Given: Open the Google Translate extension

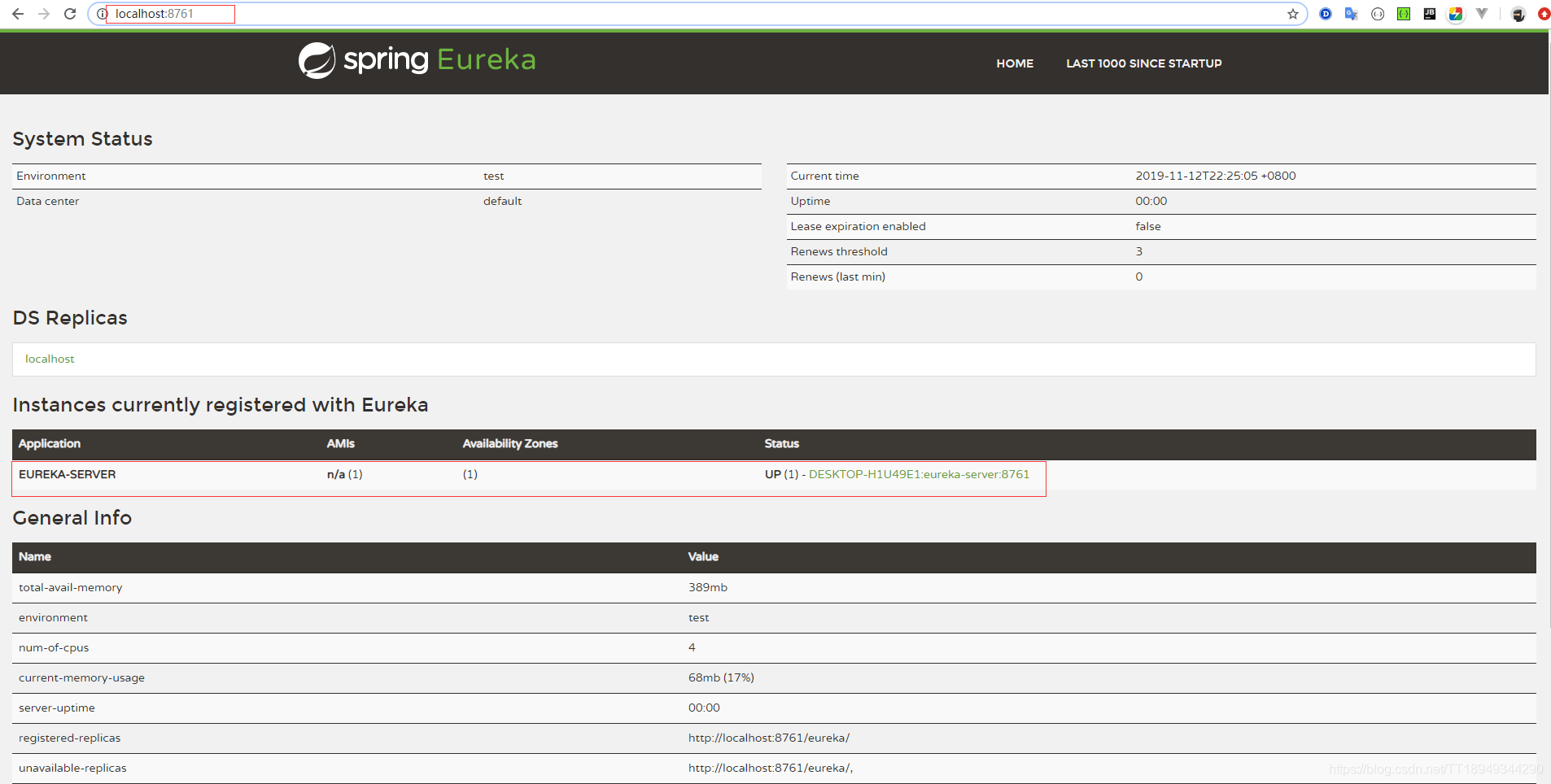Looking at the screenshot, I should pyautogui.click(x=1352, y=14).
